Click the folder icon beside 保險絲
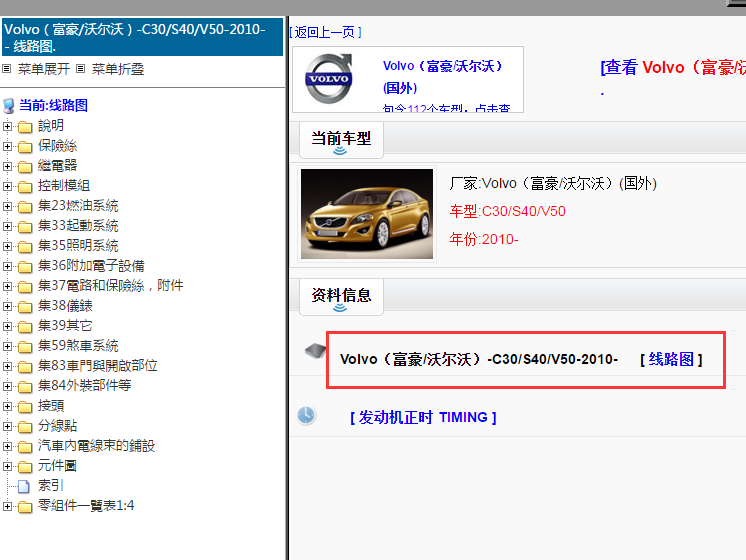 (25, 147)
